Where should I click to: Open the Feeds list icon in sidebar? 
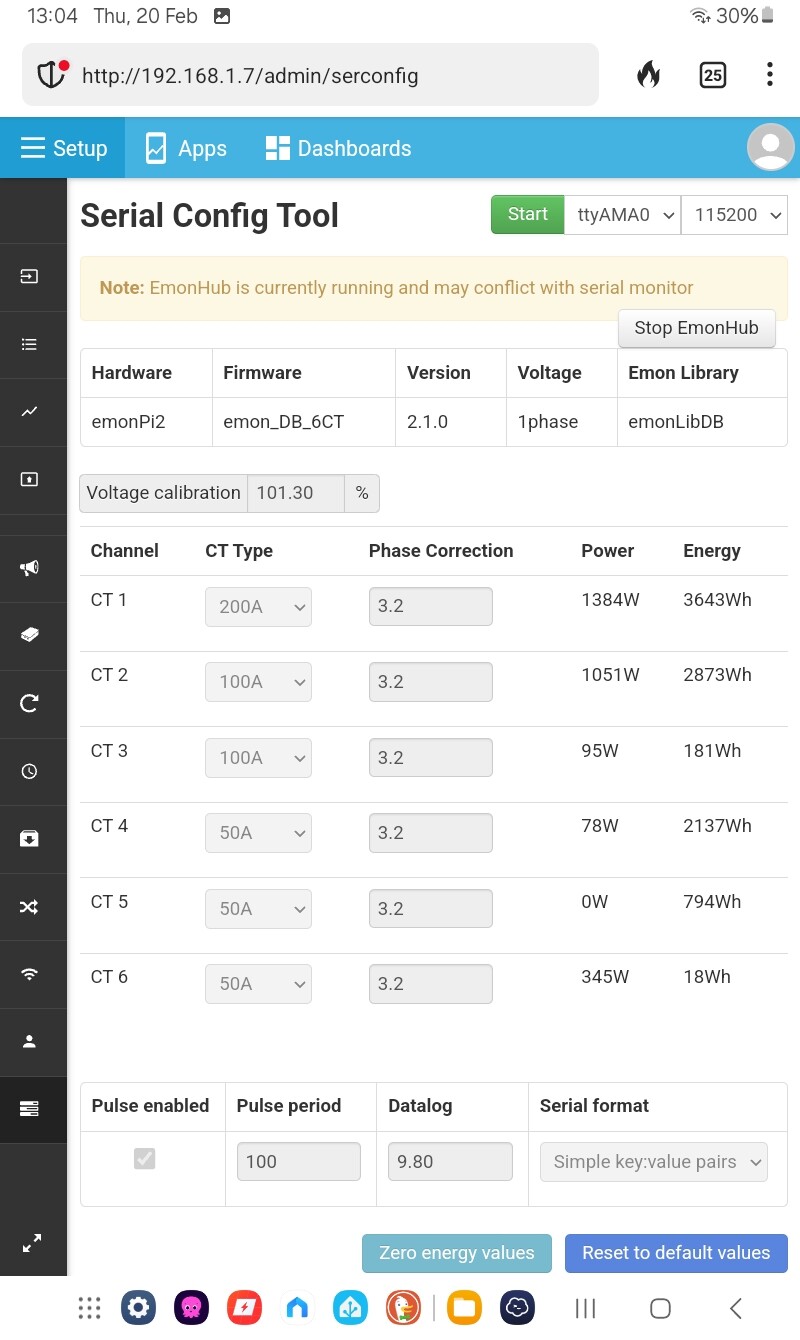29,344
